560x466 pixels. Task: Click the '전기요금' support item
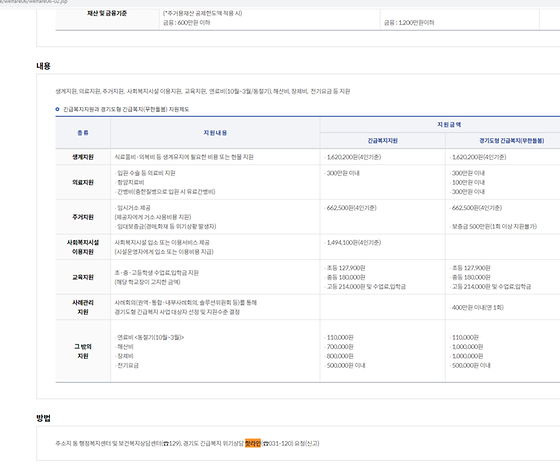(x=127, y=365)
